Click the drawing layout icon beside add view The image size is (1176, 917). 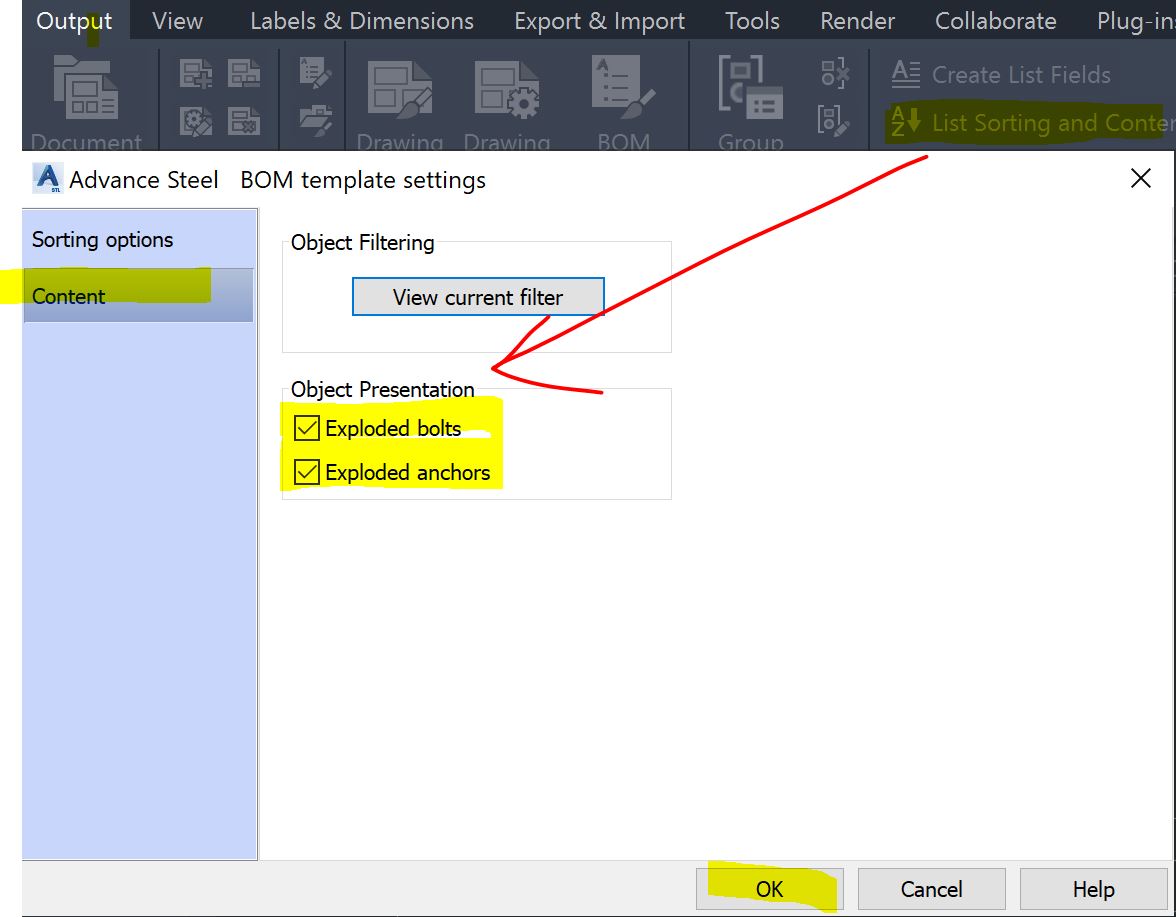[244, 74]
